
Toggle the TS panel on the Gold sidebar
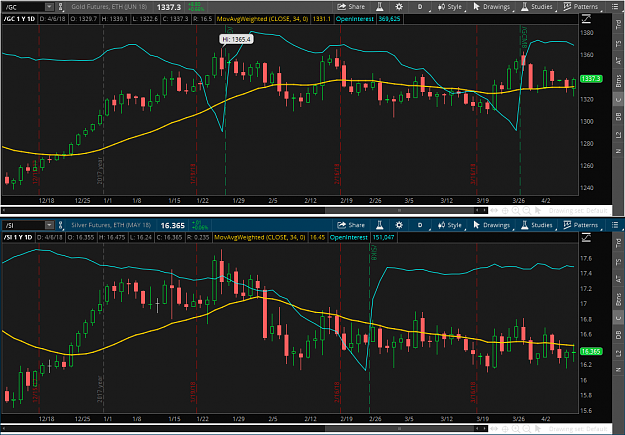coord(618,43)
